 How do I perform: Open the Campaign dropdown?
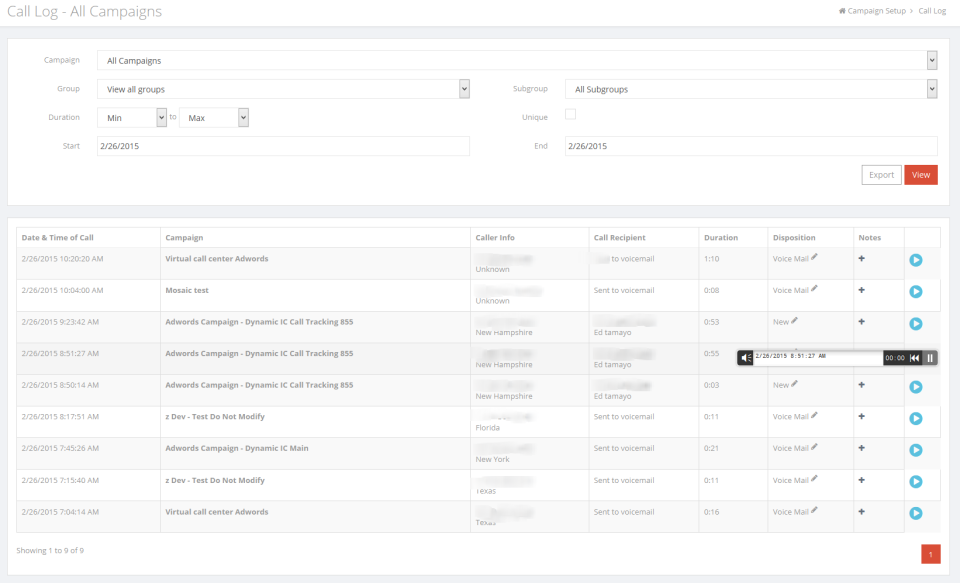[x=517, y=60]
